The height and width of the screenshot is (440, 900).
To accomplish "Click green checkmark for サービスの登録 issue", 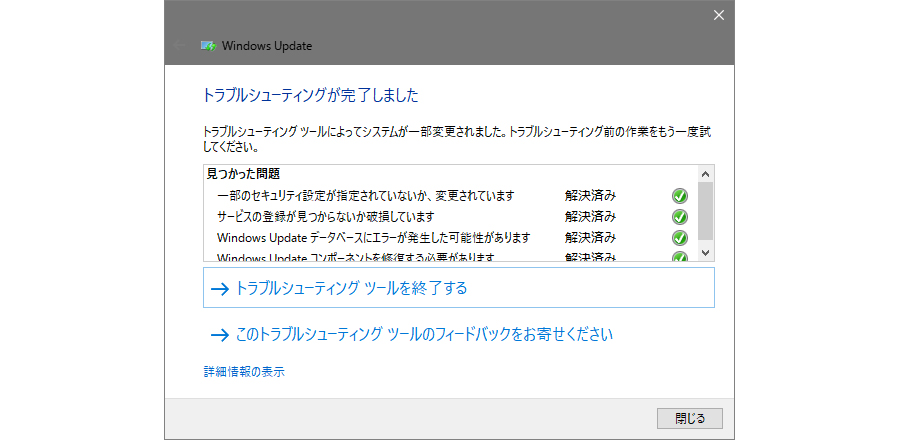I will point(679,216).
